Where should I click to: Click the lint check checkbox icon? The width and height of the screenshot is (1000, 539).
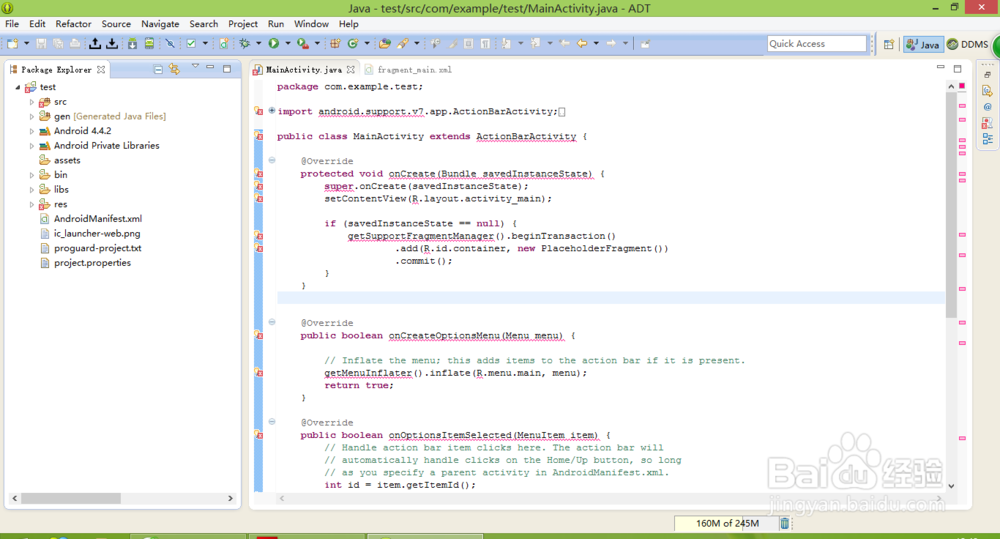pyautogui.click(x=191, y=43)
